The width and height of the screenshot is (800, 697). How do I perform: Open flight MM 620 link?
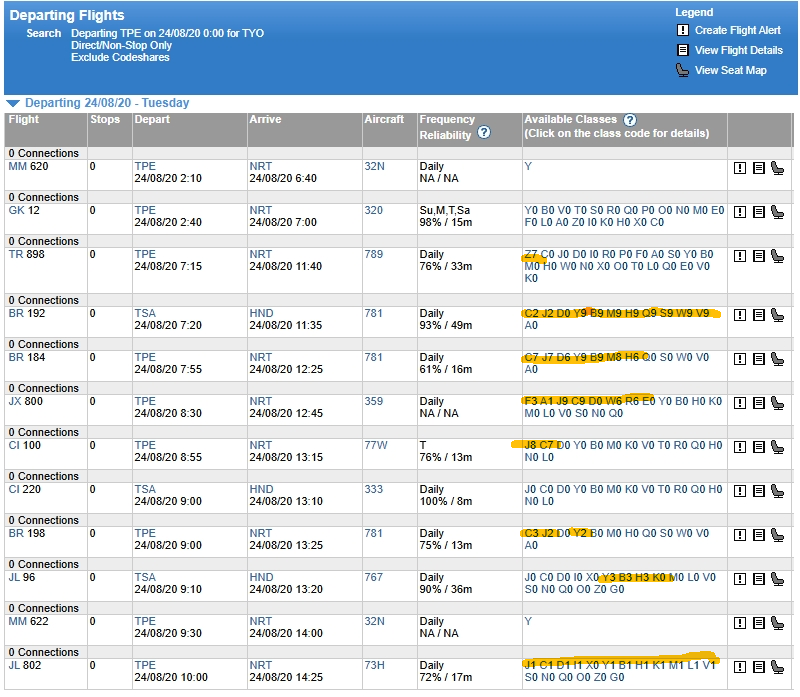[28, 166]
